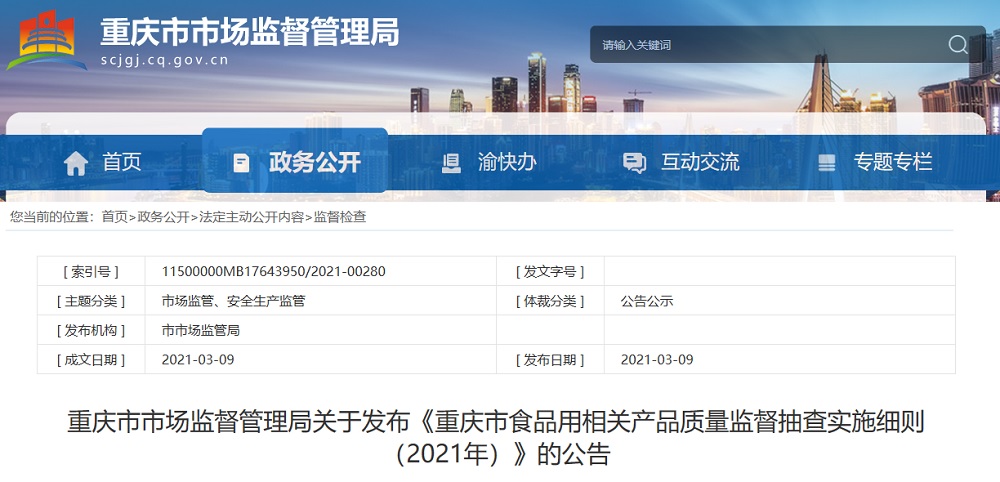Click the home icon beside 首页
Viewport: 1000px width, 482px height.
76,163
